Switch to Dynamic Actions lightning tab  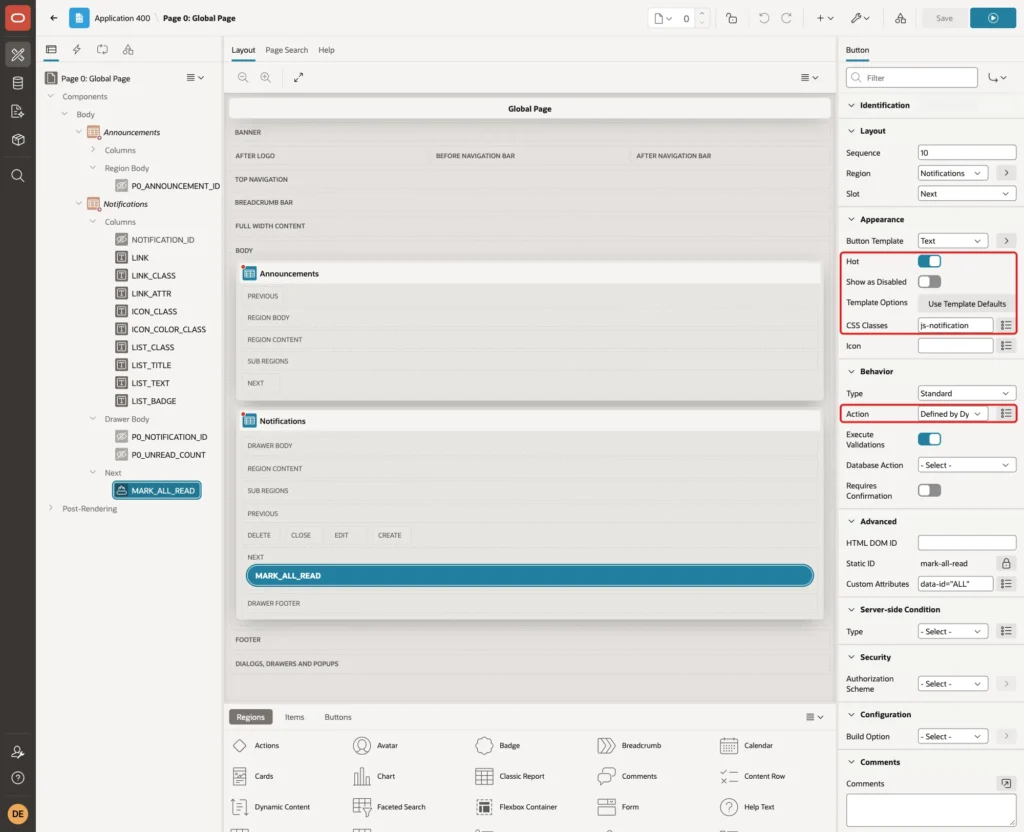coord(76,50)
